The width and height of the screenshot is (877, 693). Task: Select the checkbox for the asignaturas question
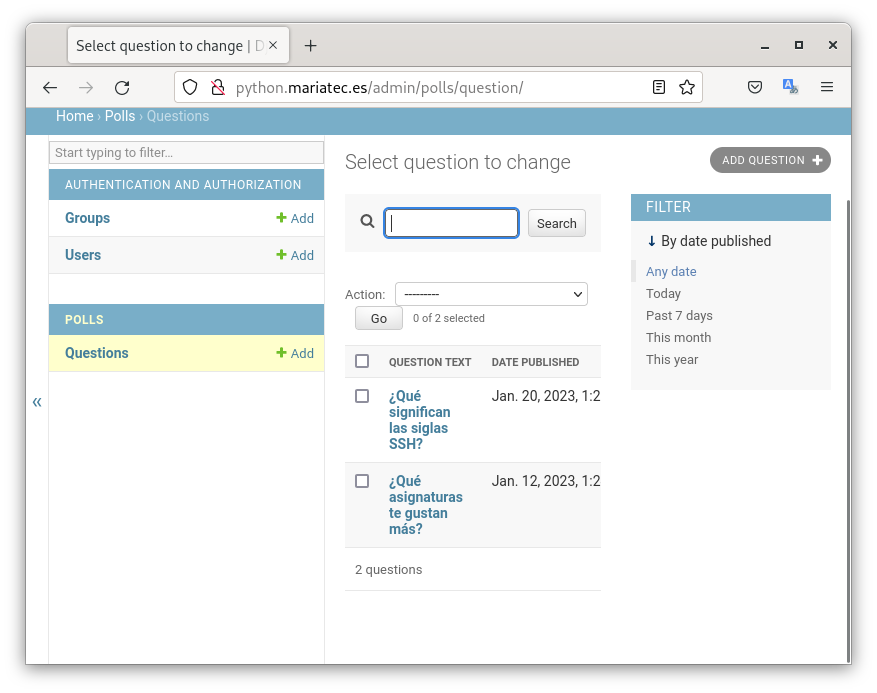(x=362, y=481)
